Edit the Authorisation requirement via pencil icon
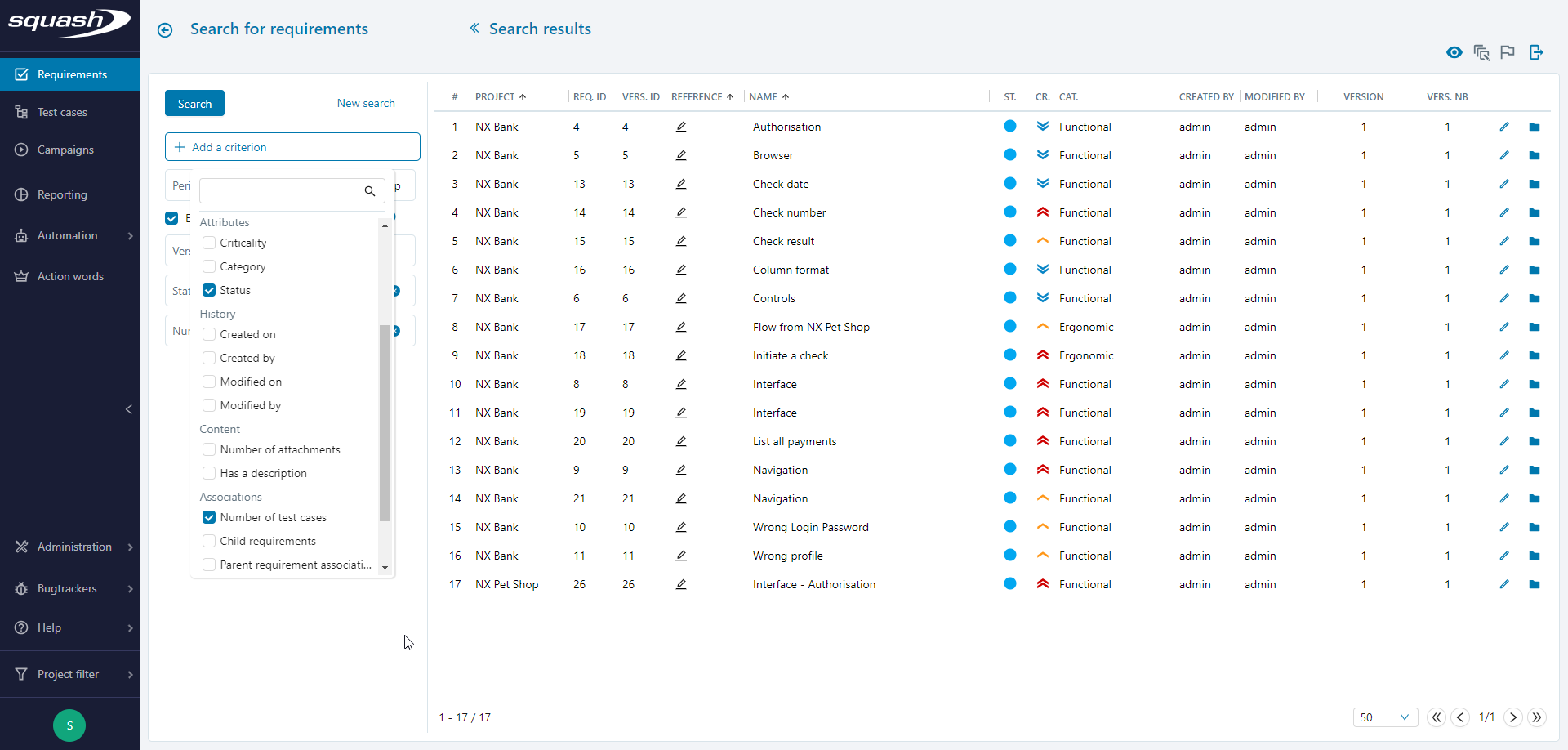This screenshot has width=1568, height=750. (x=1505, y=127)
